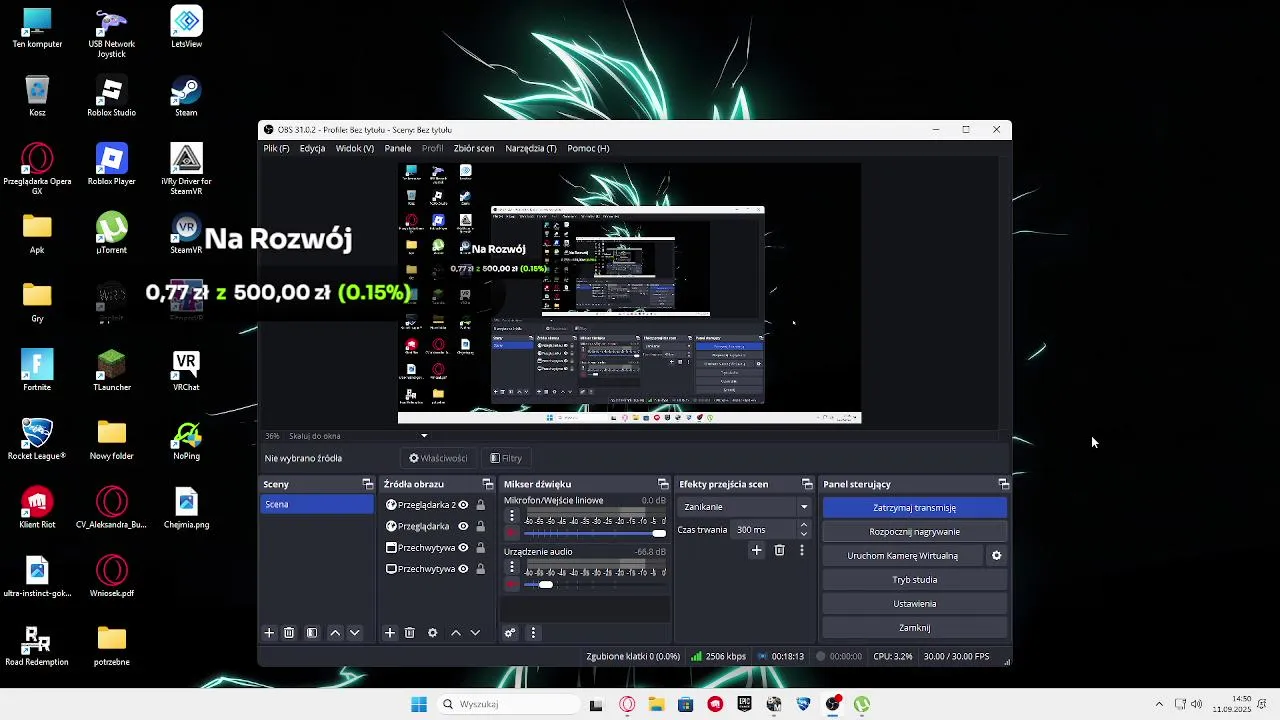Screen dimensions: 1280x720
Task: Add a source in Źródła obrazu panel
Action: pyautogui.click(x=390, y=633)
